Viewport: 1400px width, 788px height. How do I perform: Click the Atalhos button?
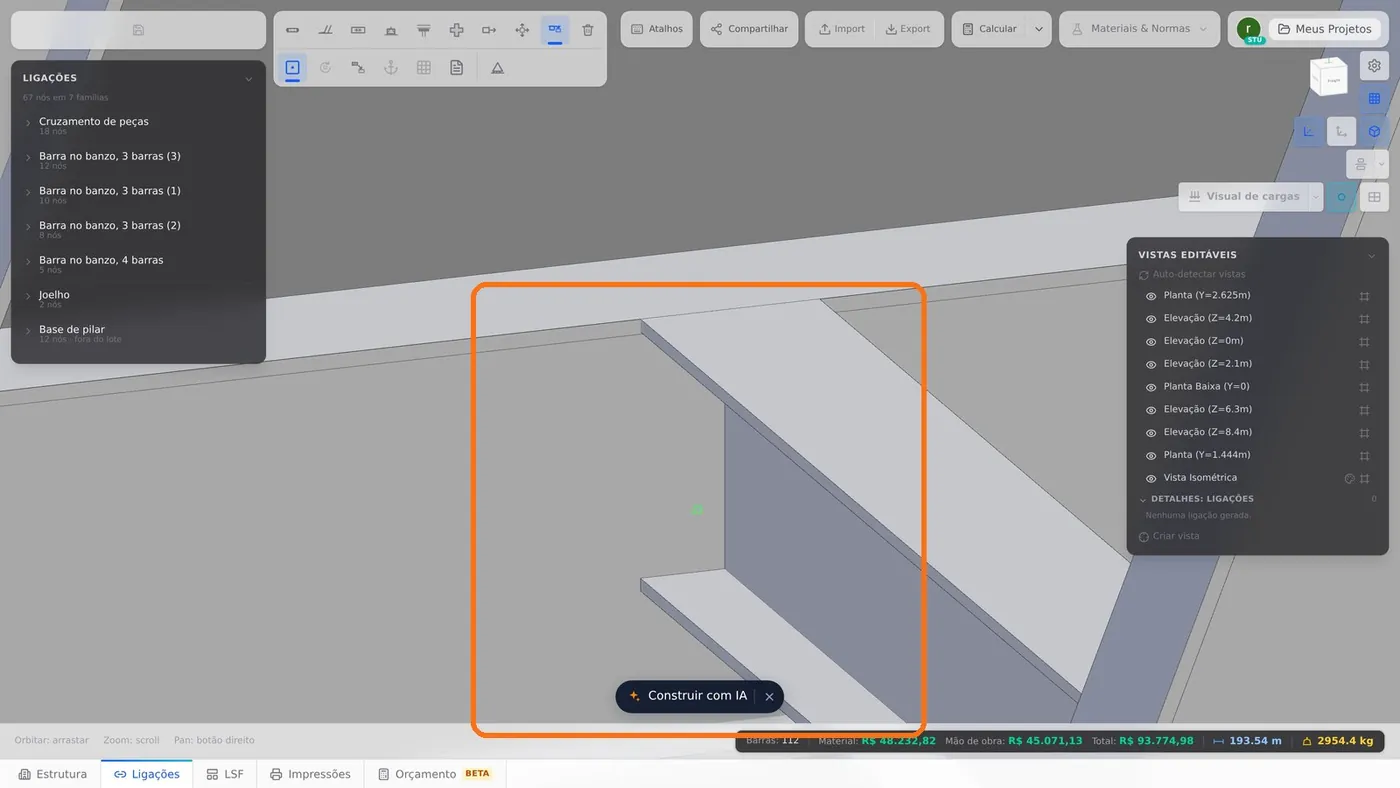(656, 29)
